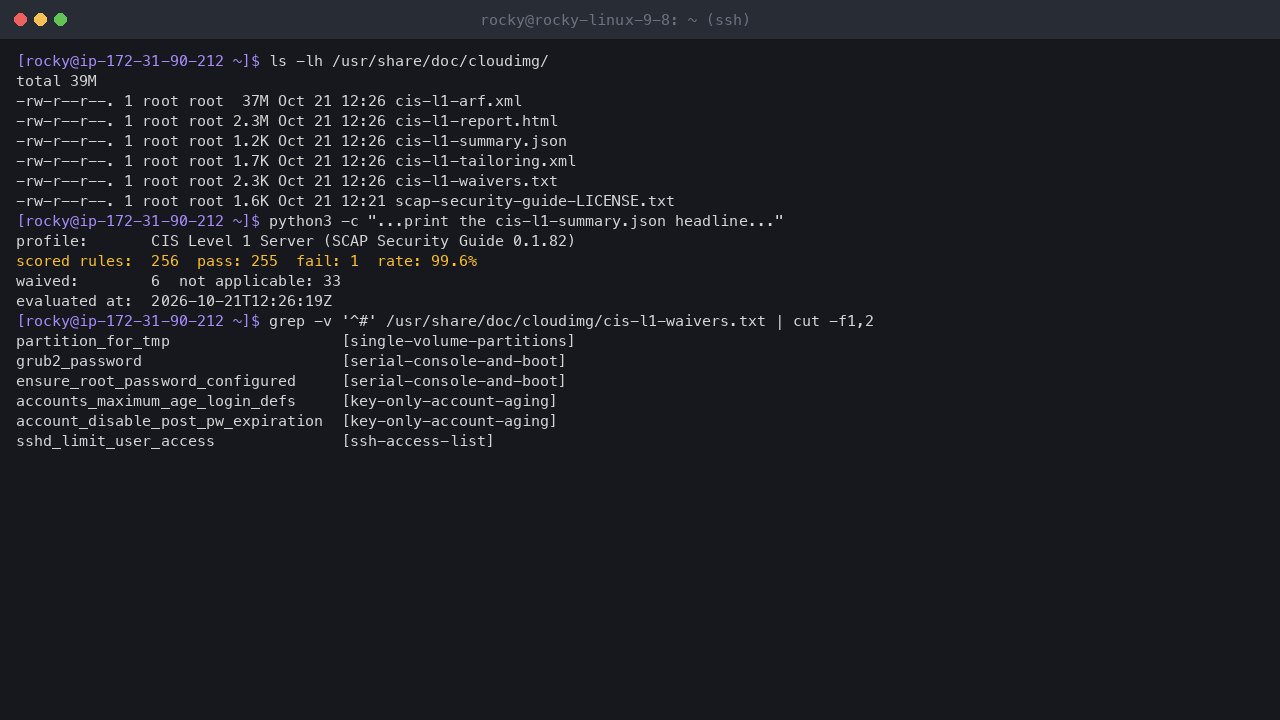Screen dimensions: 1280x720
Task: Click the 'fail: 1' value
Action: (x=327, y=261)
